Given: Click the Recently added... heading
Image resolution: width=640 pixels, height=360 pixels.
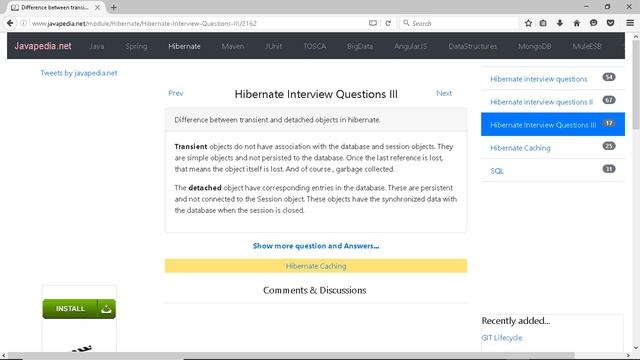Looking at the screenshot, I should coord(516,320).
